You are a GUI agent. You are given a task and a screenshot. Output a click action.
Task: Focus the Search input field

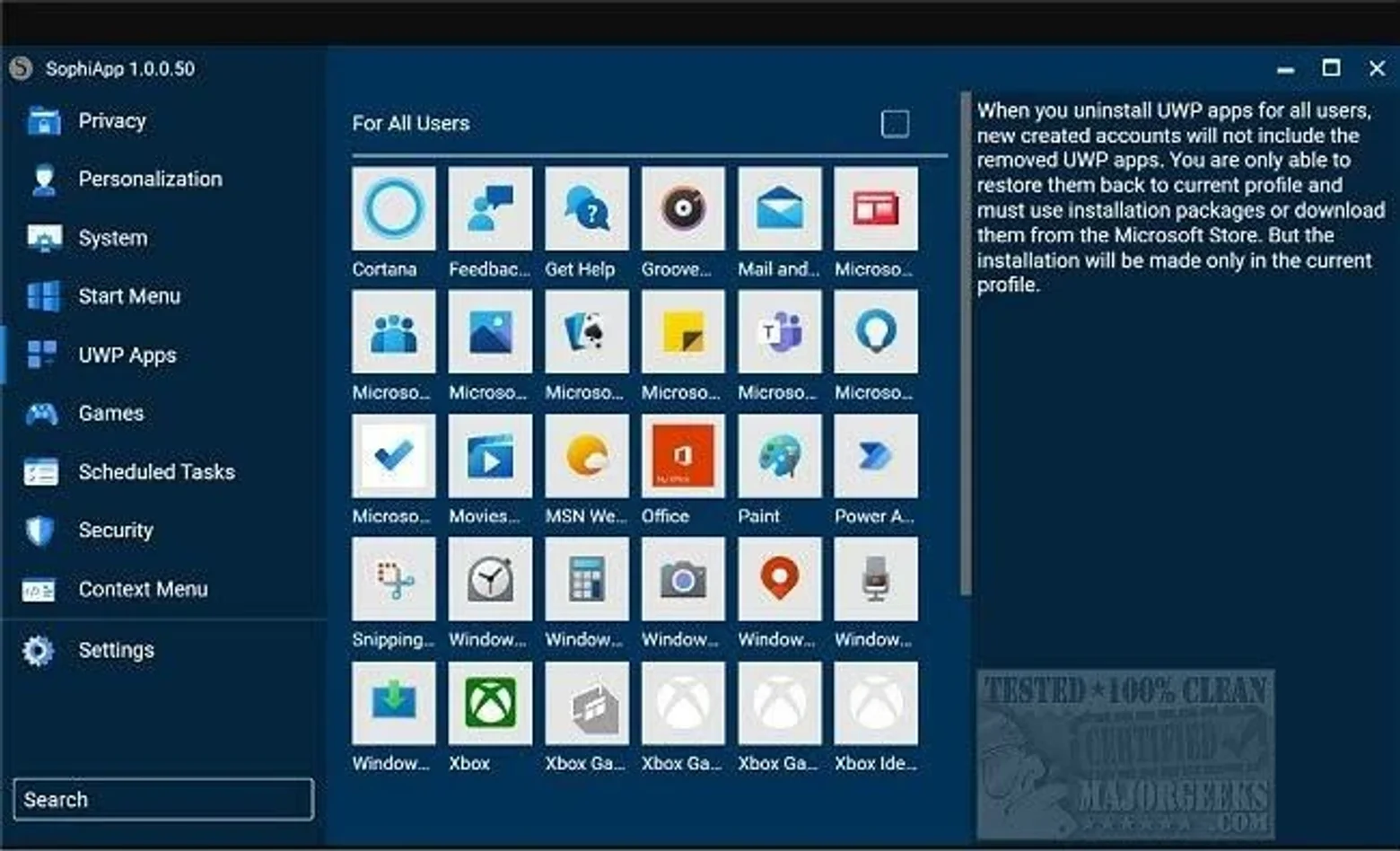point(163,799)
